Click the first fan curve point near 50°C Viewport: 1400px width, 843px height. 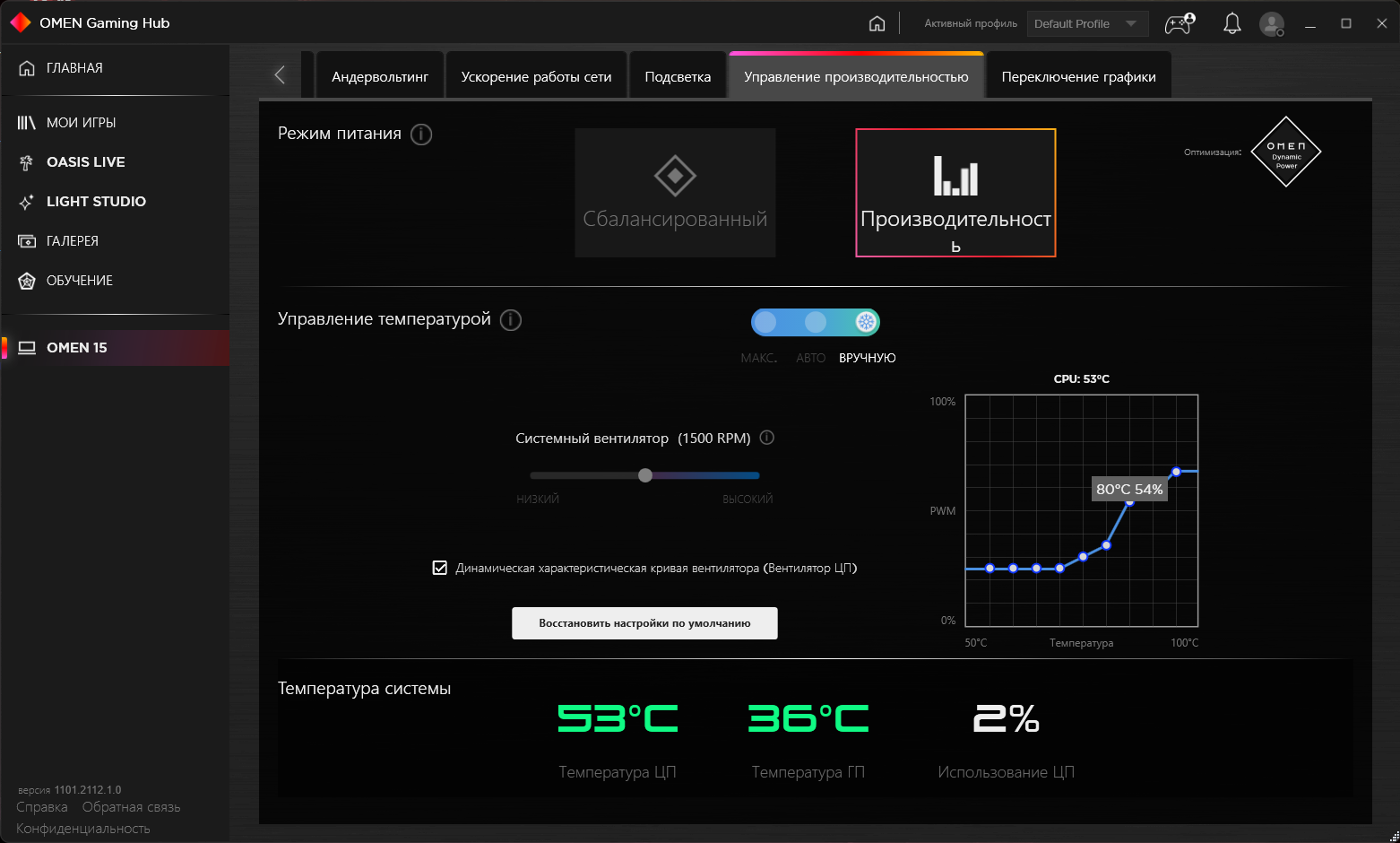pyautogui.click(x=990, y=569)
